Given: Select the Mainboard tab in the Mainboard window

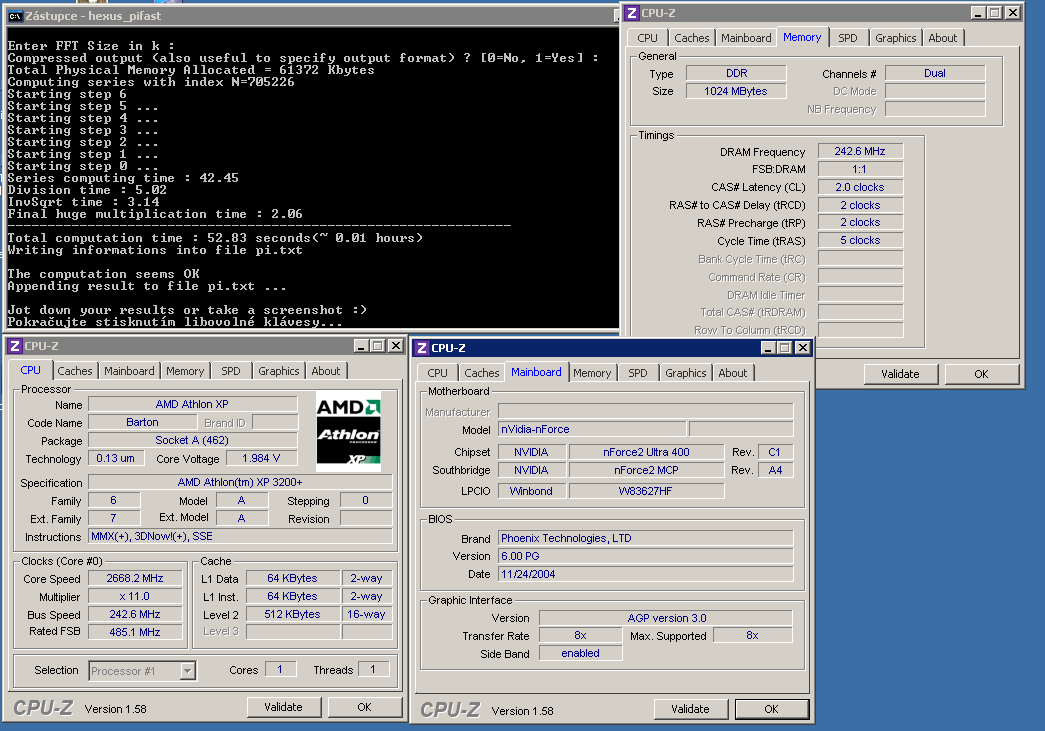Looking at the screenshot, I should click(x=536, y=372).
